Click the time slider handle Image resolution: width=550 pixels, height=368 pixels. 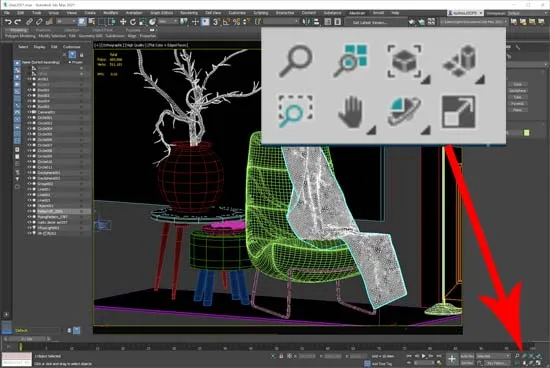point(26,339)
